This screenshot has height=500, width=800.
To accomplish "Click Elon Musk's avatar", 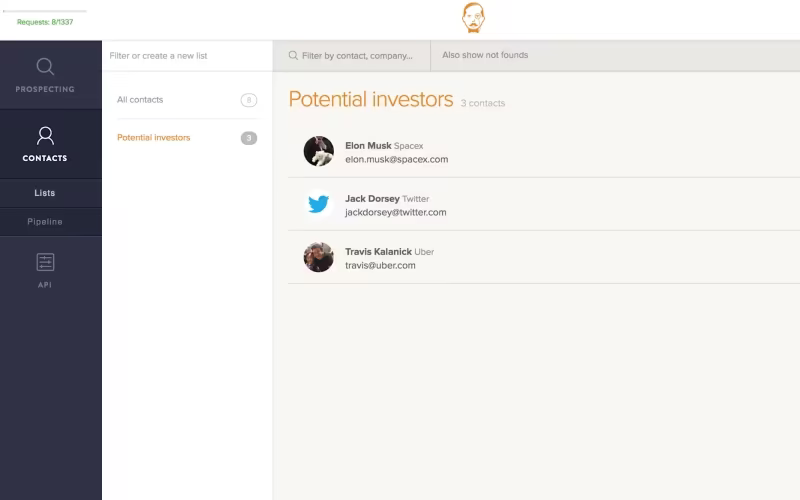I will 318,151.
